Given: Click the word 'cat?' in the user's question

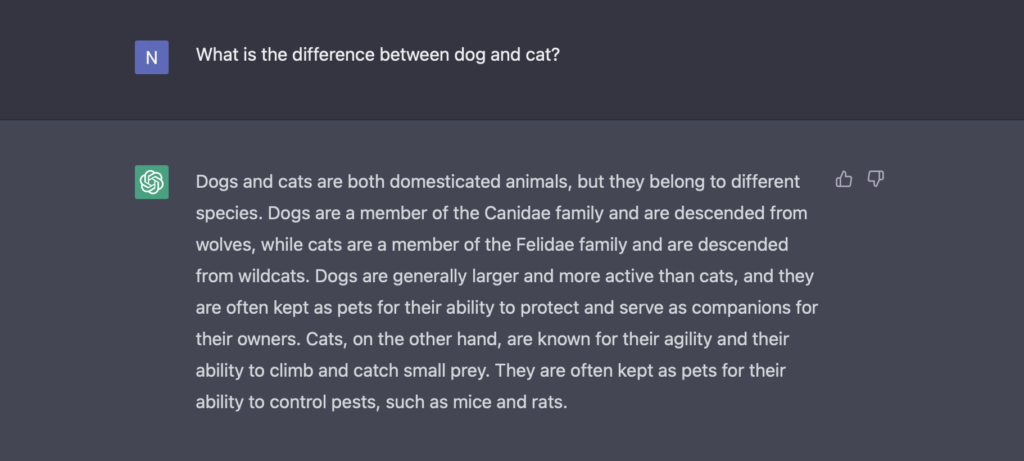Looking at the screenshot, I should pyautogui.click(x=543, y=55).
